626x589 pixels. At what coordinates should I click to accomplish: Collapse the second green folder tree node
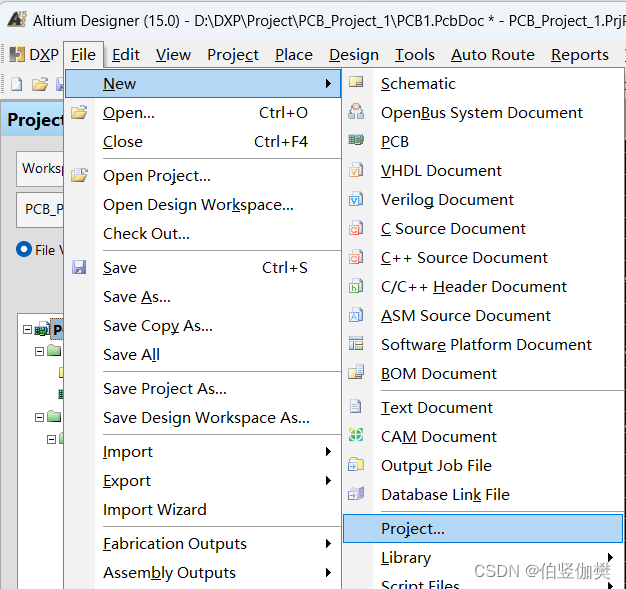tap(39, 417)
